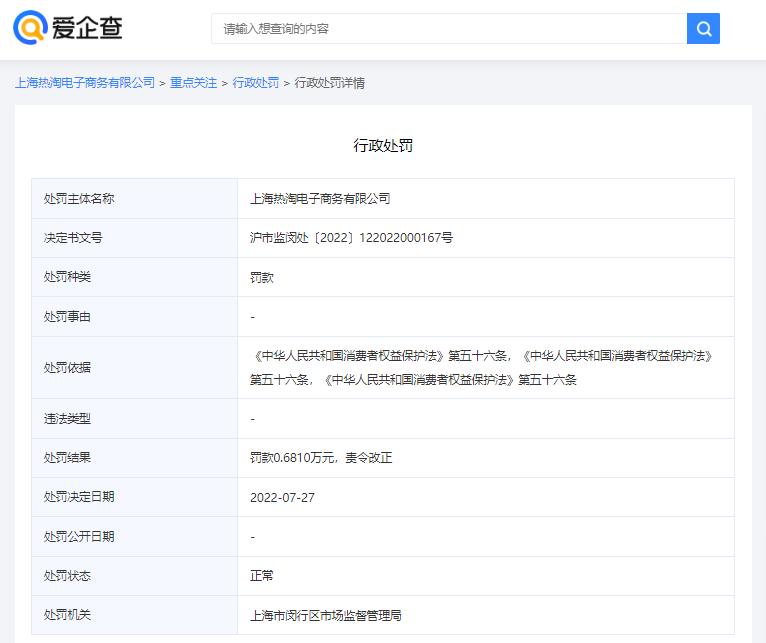766x643 pixels.
Task: Select the 消费者权益保护法 第五十六条 basis text
Action: click(481, 367)
